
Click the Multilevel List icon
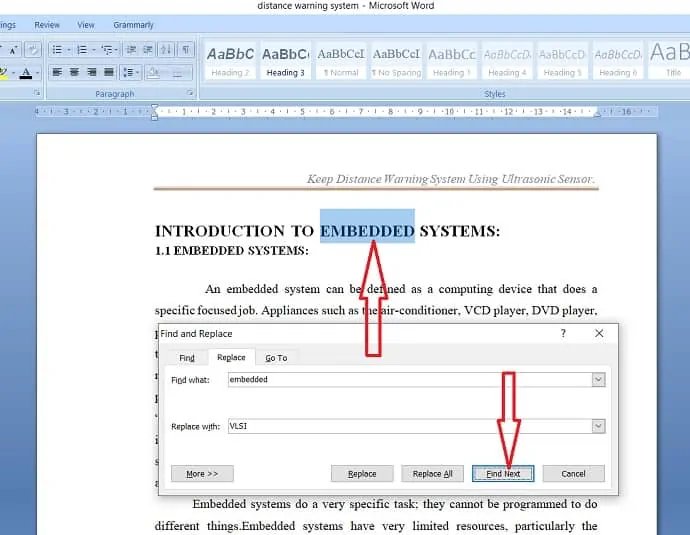coord(107,50)
